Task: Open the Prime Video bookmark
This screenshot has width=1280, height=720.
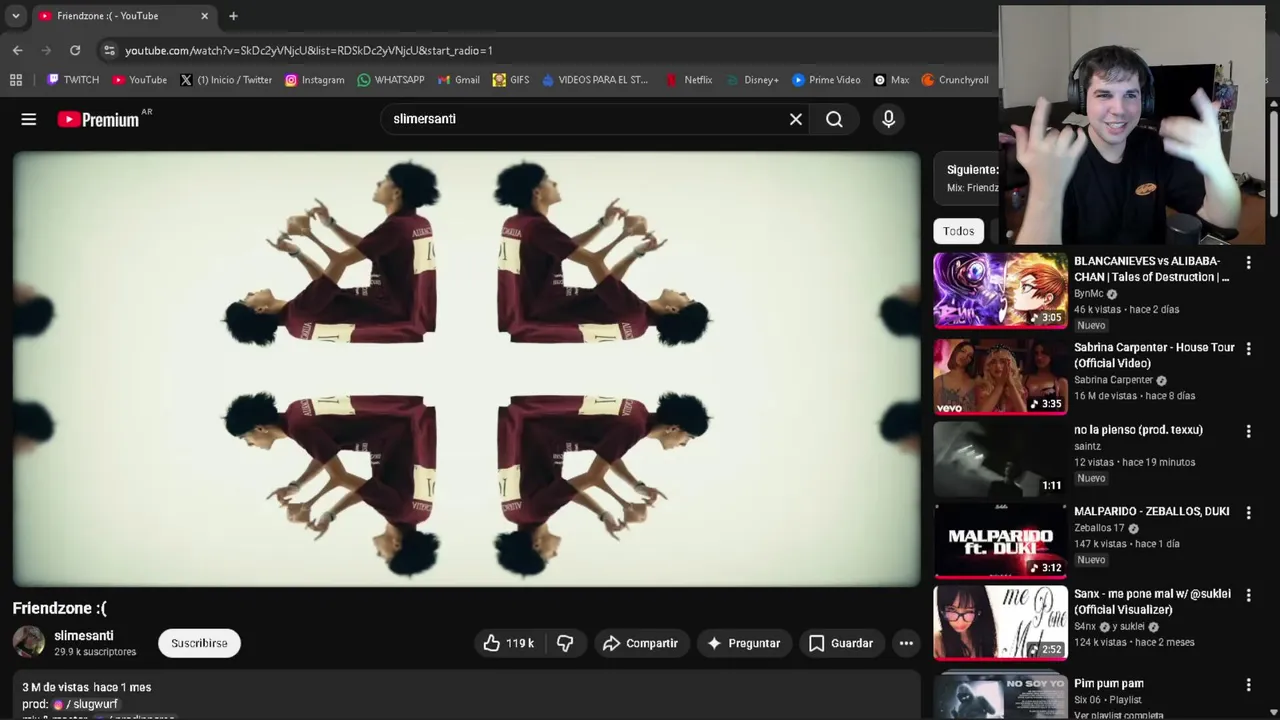Action: tap(826, 80)
